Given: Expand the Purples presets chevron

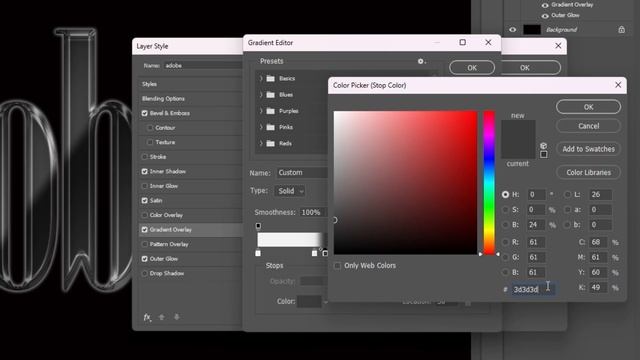Looking at the screenshot, I should pos(261,111).
